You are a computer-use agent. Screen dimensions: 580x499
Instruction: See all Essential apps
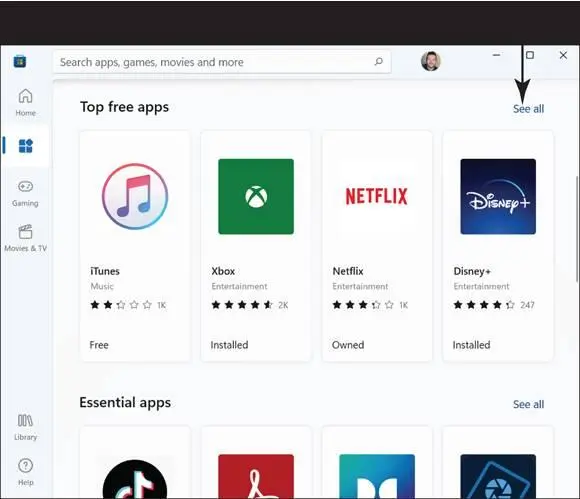tap(528, 404)
